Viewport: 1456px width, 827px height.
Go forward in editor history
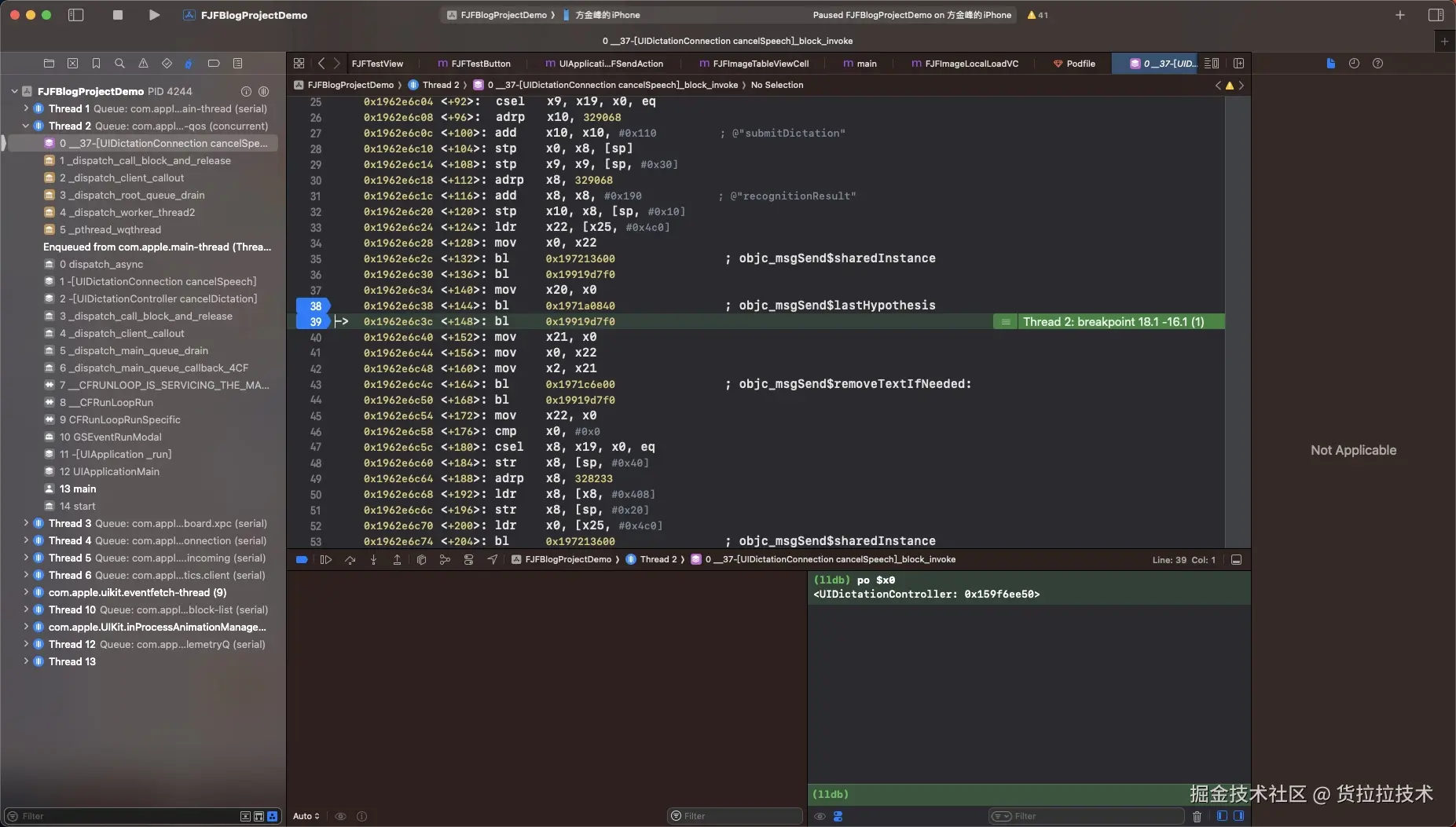click(337, 64)
